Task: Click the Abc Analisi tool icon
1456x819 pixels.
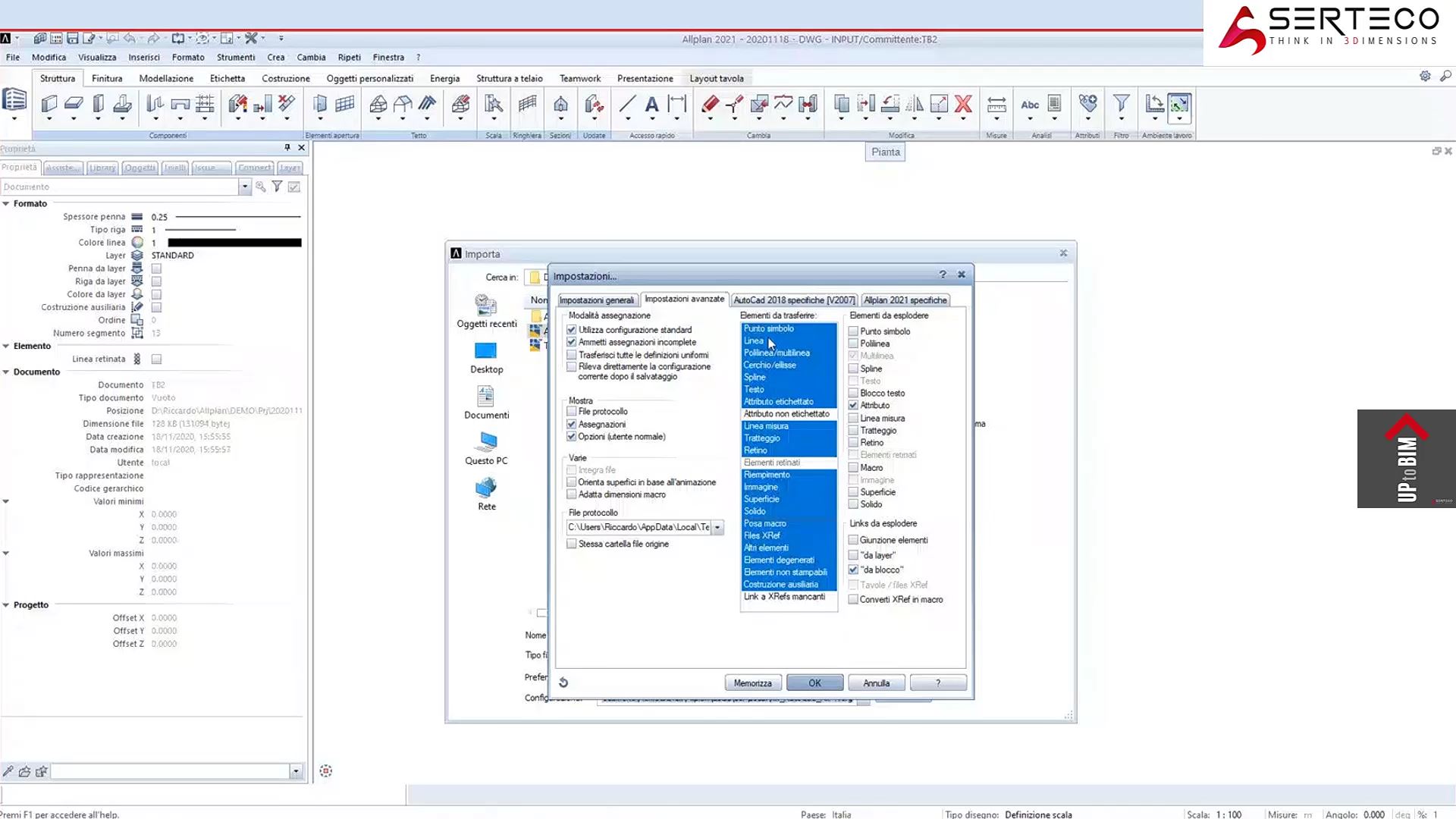Action: (1030, 105)
